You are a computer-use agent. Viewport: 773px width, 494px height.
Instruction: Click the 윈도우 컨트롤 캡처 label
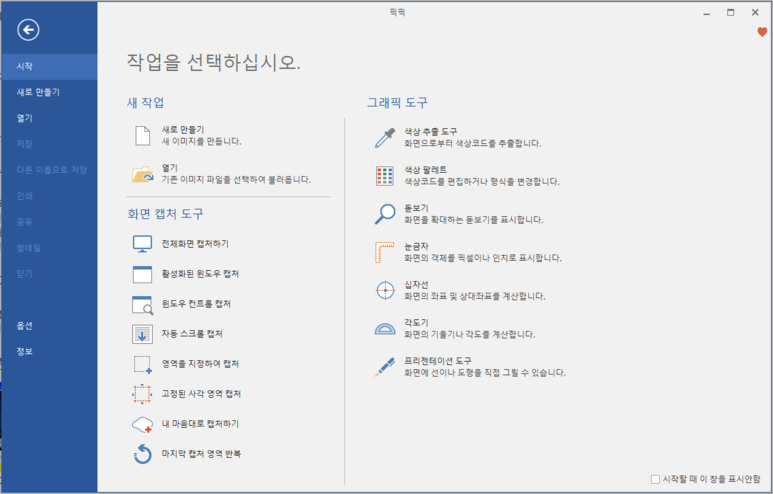(x=196, y=304)
